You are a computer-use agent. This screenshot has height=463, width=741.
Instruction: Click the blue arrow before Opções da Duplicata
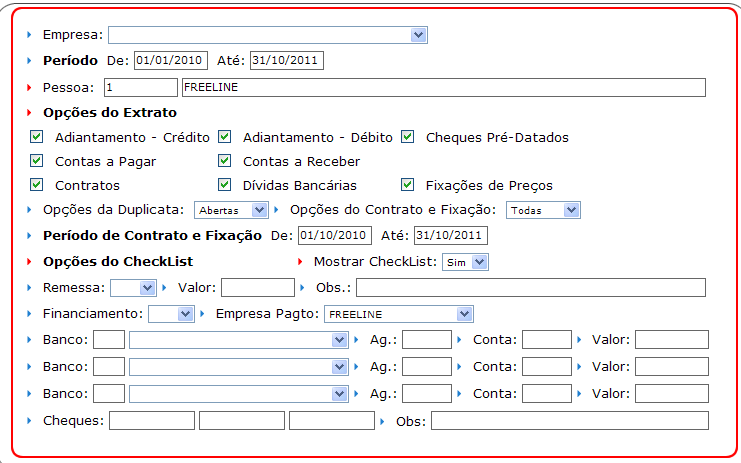coord(30,210)
